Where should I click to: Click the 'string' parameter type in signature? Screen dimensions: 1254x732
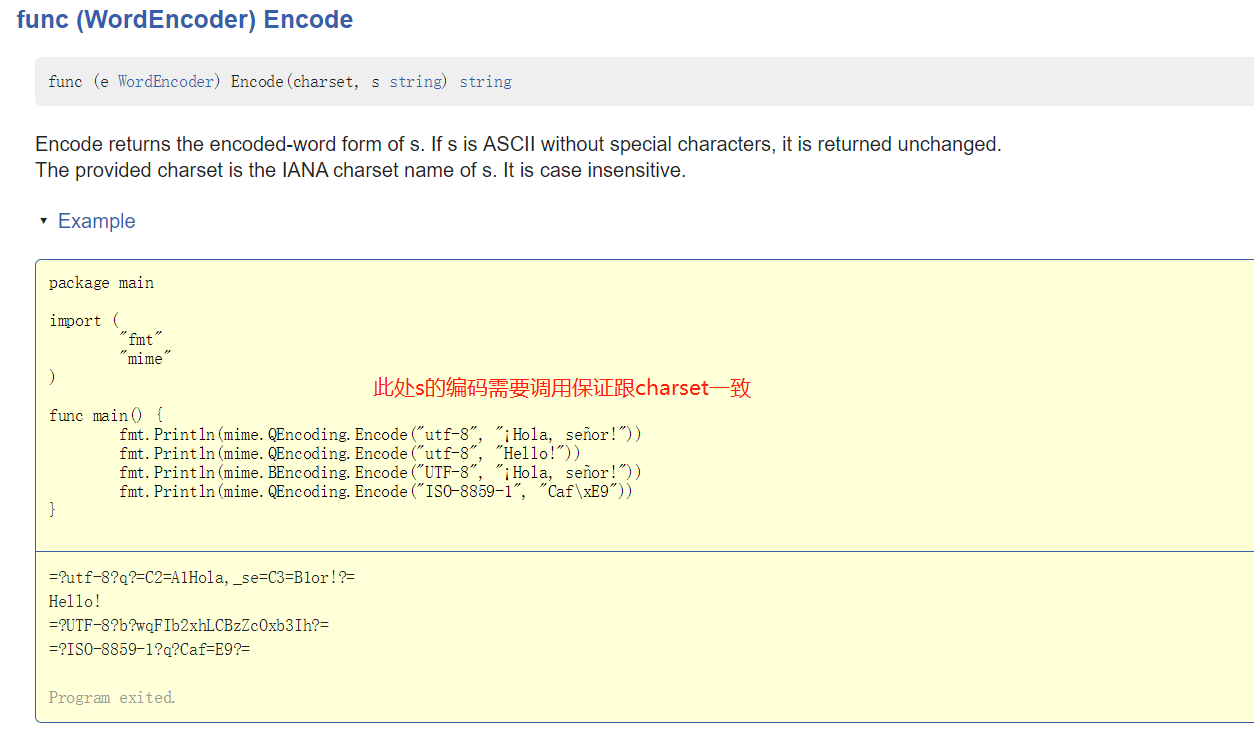[x=417, y=82]
